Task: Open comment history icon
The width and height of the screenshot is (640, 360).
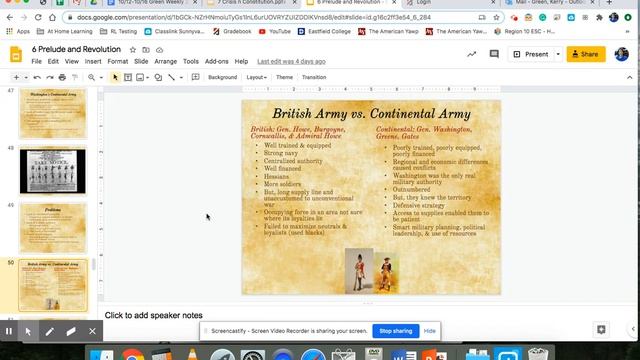Action: click(494, 54)
